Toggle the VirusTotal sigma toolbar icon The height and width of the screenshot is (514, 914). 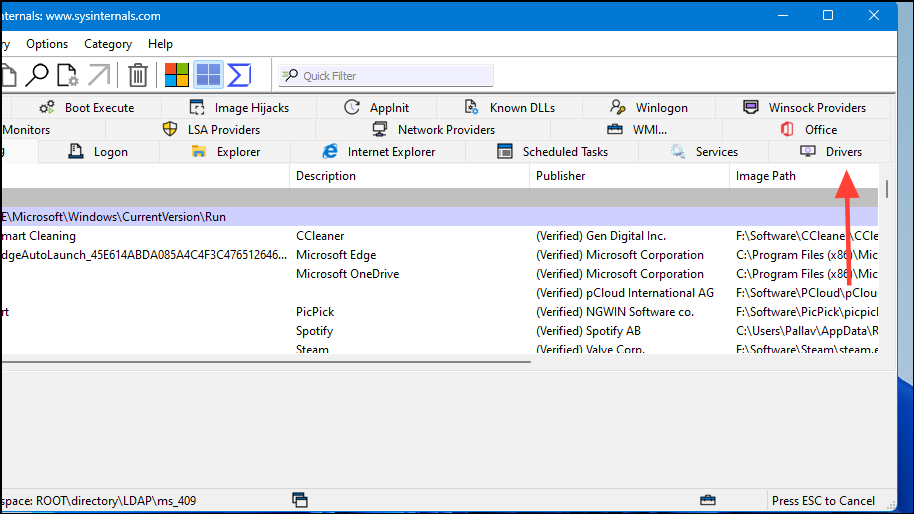(239, 75)
